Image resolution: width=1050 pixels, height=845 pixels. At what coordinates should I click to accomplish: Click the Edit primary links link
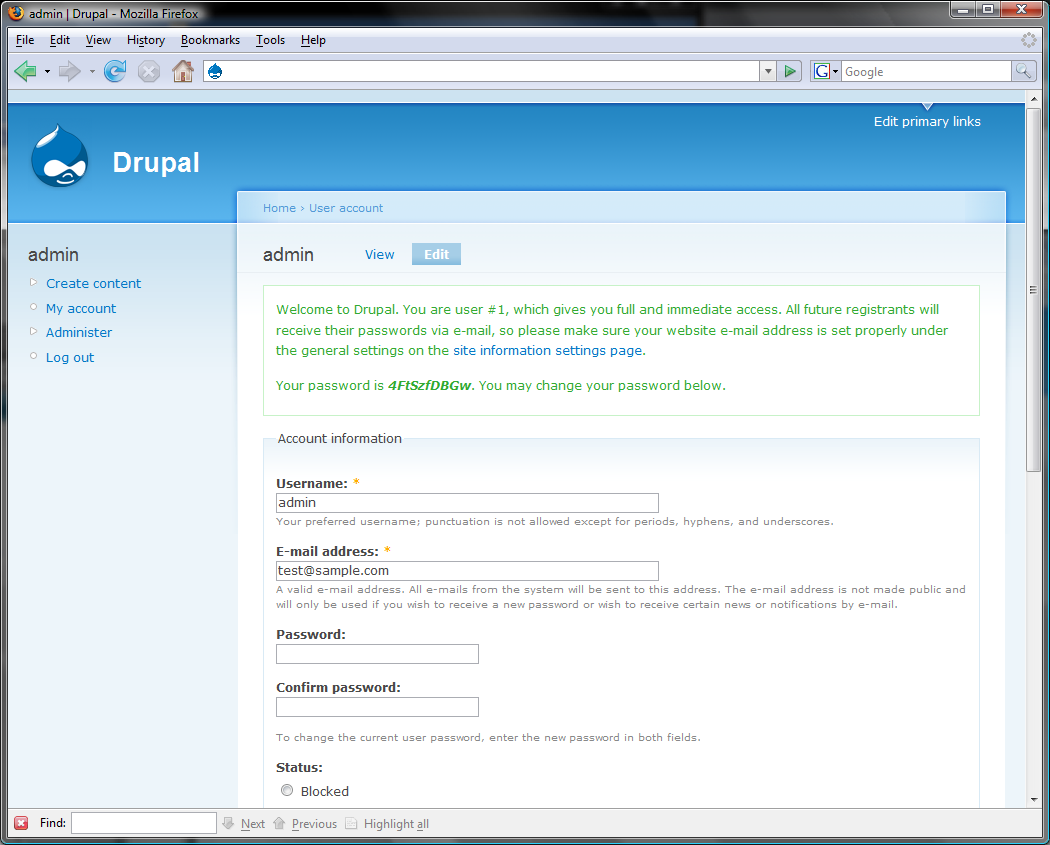click(927, 121)
